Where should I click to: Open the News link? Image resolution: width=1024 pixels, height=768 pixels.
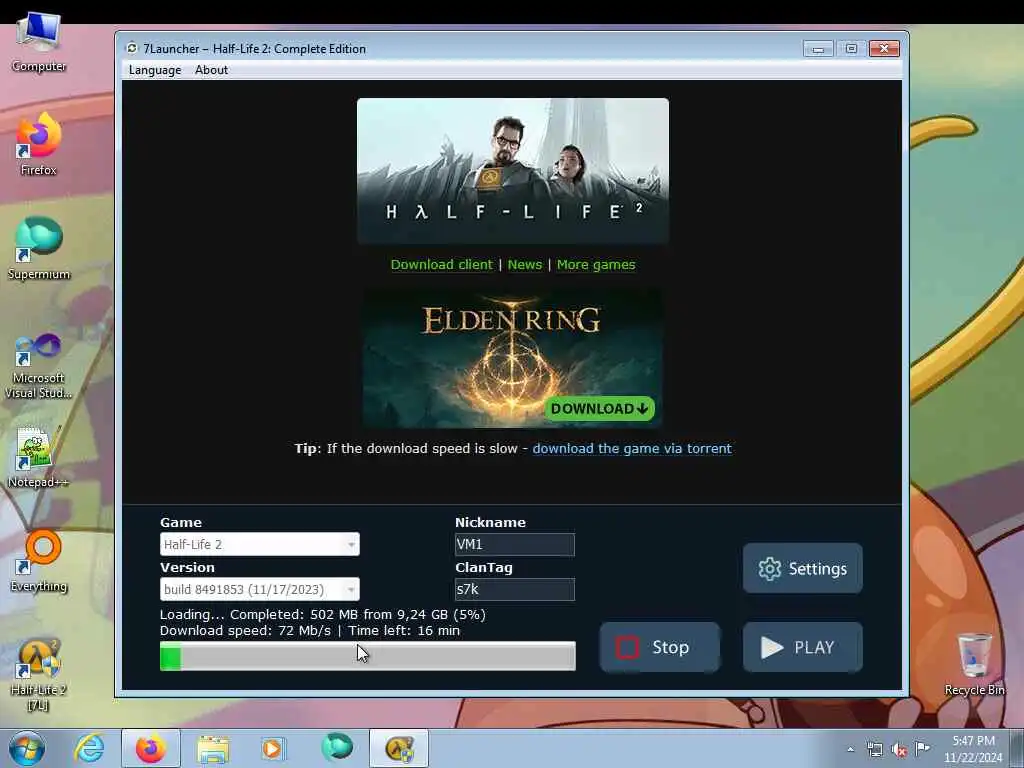pyautogui.click(x=524, y=264)
